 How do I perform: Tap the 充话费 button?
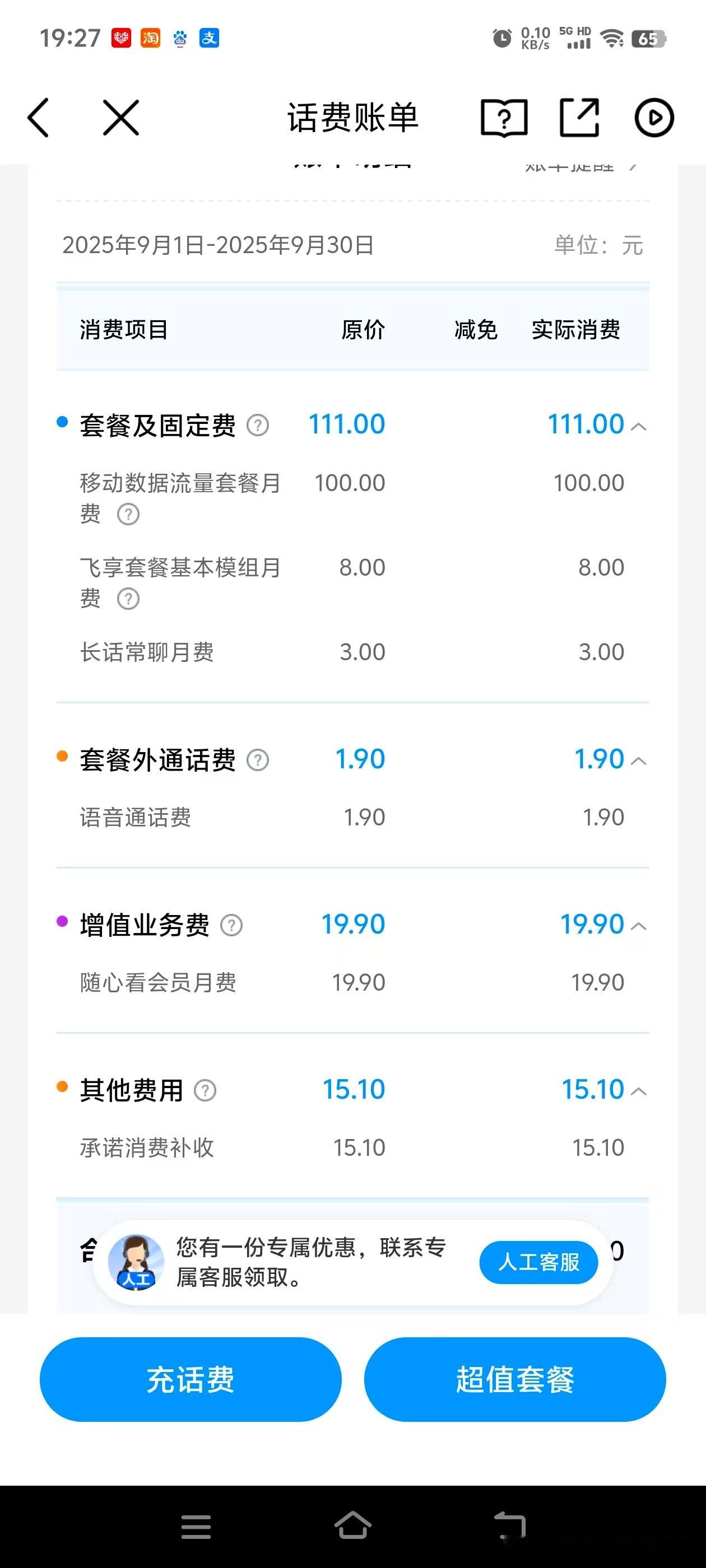click(191, 1379)
